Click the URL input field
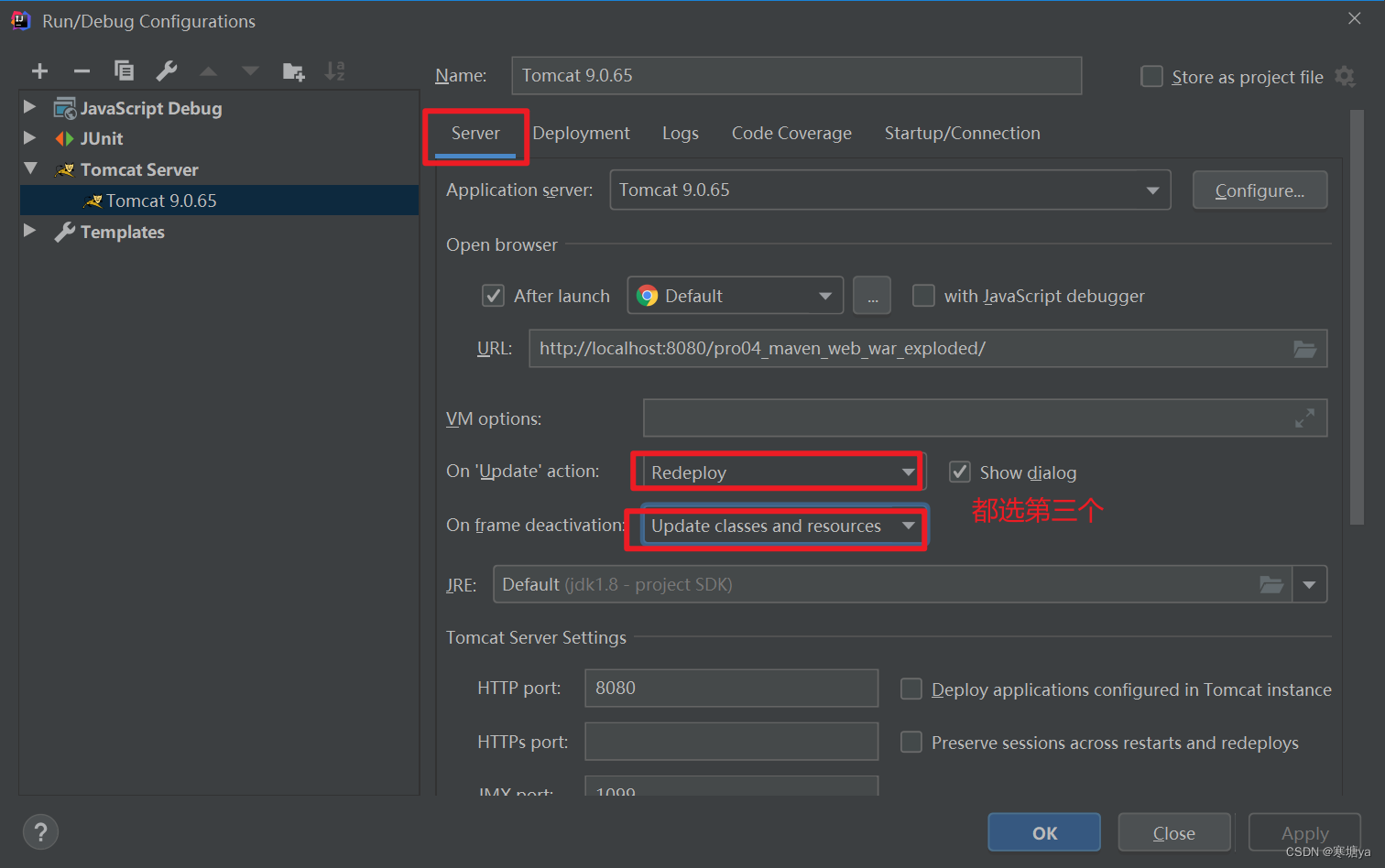Viewport: 1385px width, 868px height. coord(928,349)
